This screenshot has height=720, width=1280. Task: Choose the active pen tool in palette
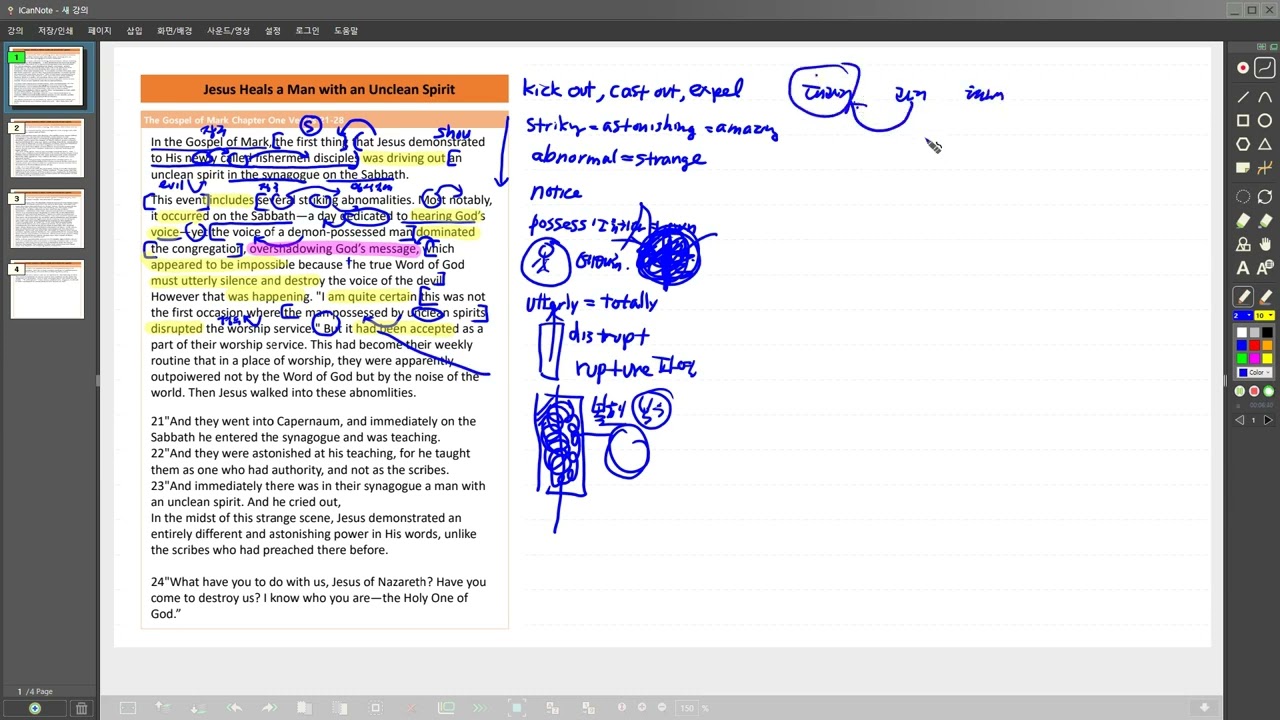[1243, 297]
